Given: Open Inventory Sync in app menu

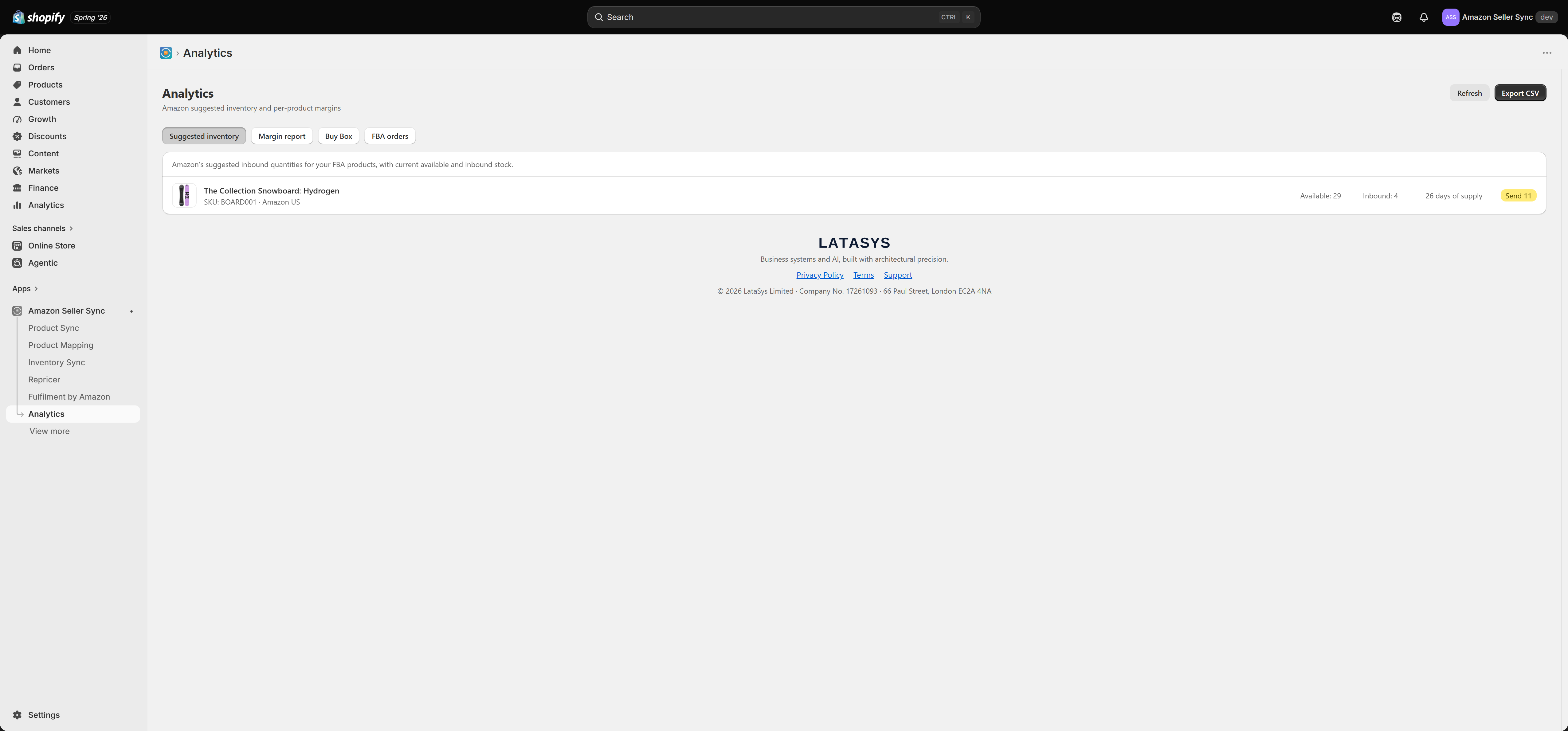Looking at the screenshot, I should tap(57, 362).
